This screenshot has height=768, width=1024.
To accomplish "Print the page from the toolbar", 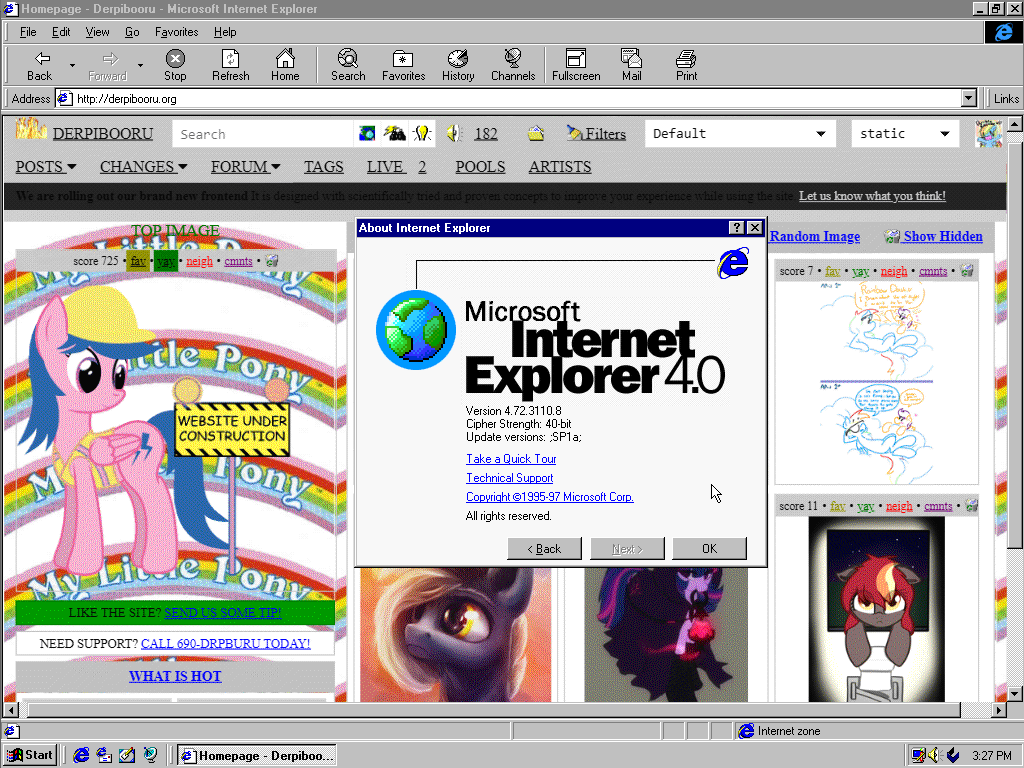I will [686, 65].
